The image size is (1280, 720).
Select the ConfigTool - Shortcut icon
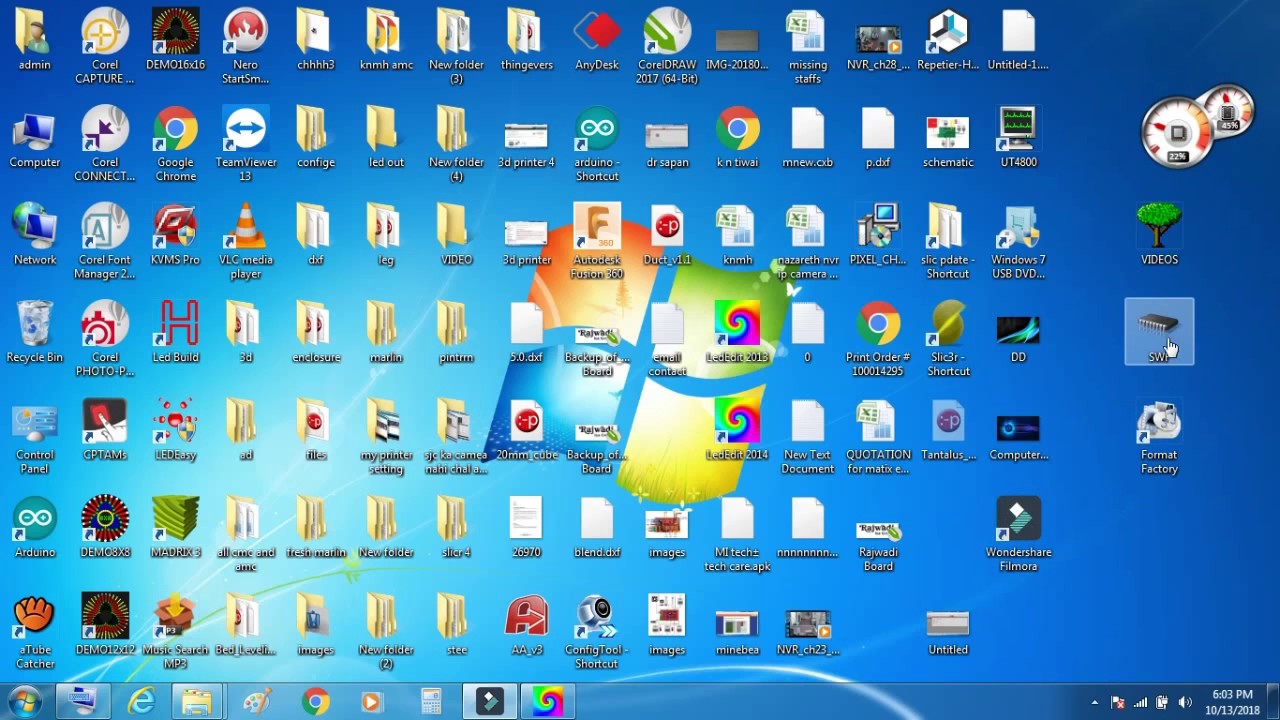tap(597, 634)
